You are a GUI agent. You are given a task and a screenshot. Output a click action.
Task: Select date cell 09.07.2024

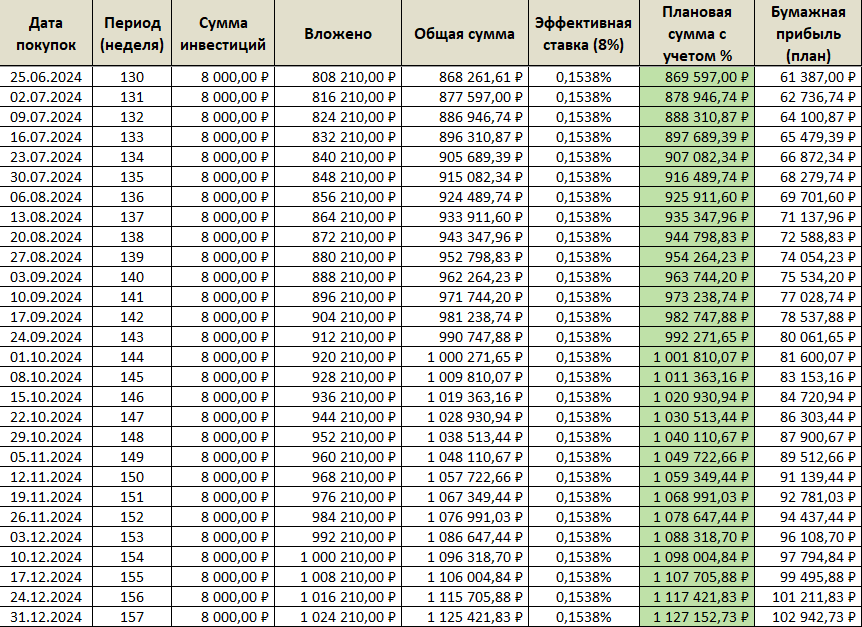click(x=46, y=117)
